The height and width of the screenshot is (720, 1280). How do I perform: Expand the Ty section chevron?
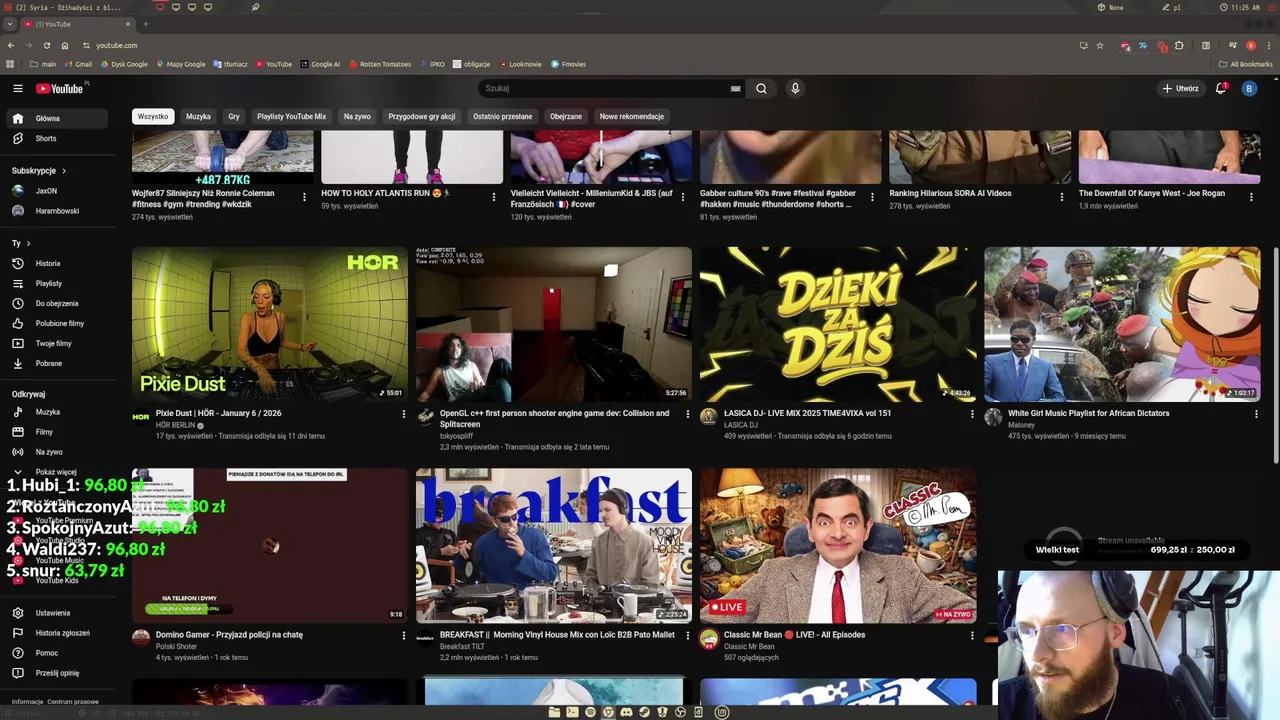click(28, 243)
